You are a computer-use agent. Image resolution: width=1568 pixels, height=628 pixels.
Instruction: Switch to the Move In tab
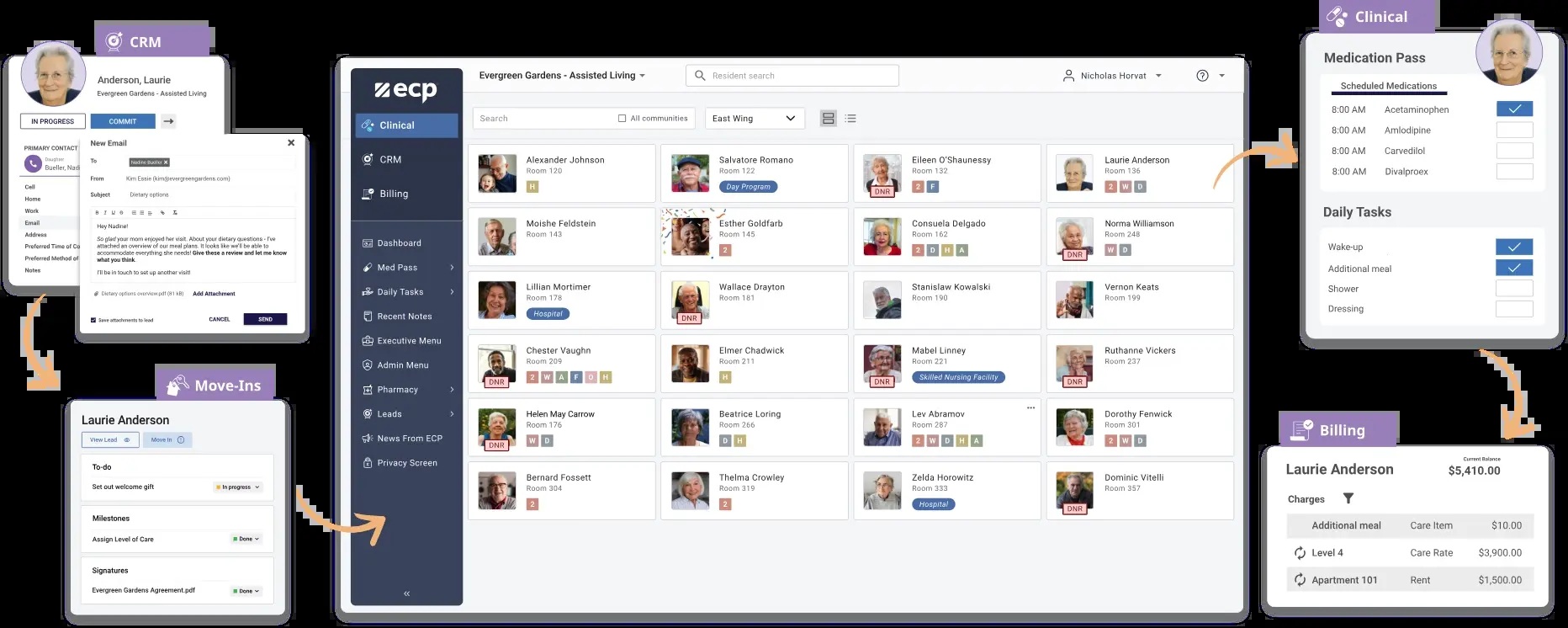pyautogui.click(x=168, y=439)
